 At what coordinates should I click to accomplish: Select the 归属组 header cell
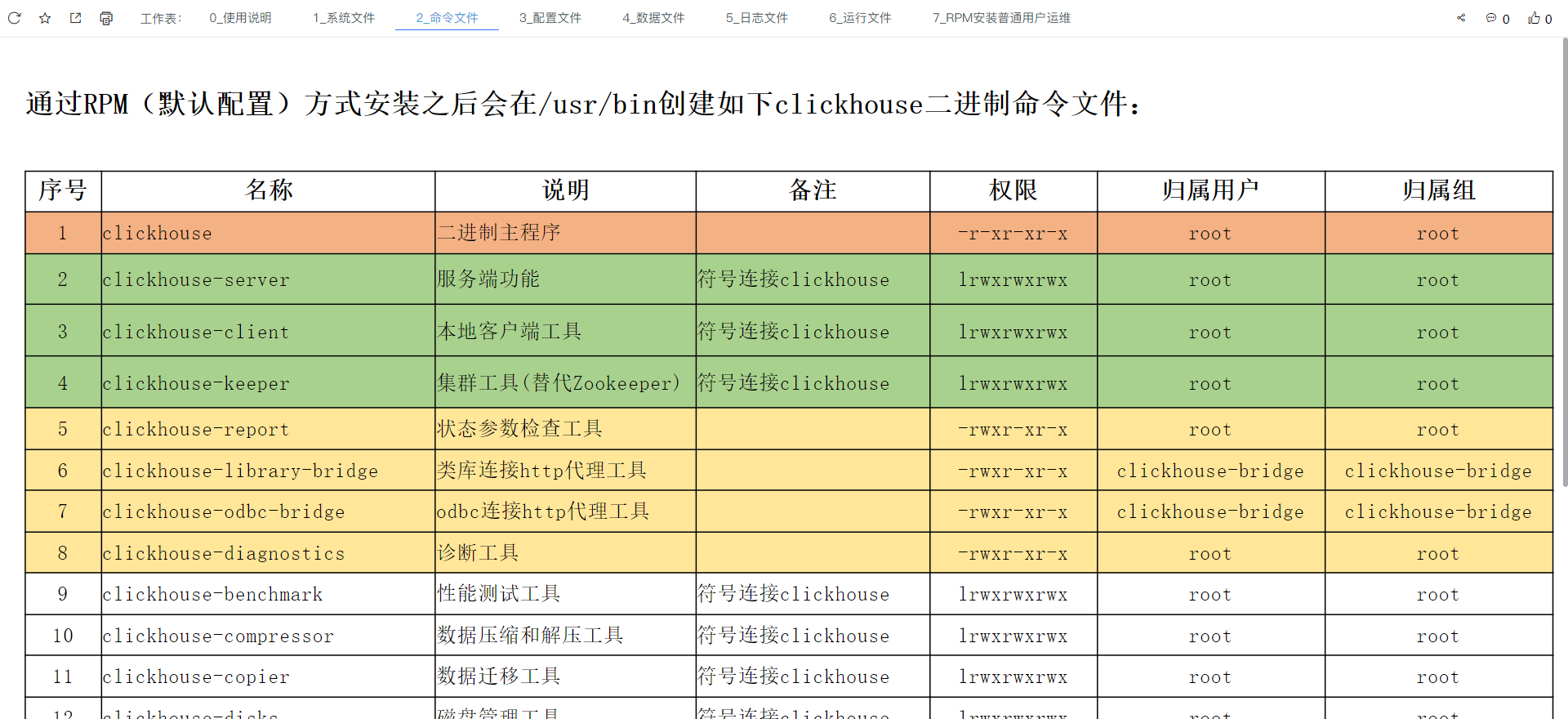pyautogui.click(x=1439, y=191)
